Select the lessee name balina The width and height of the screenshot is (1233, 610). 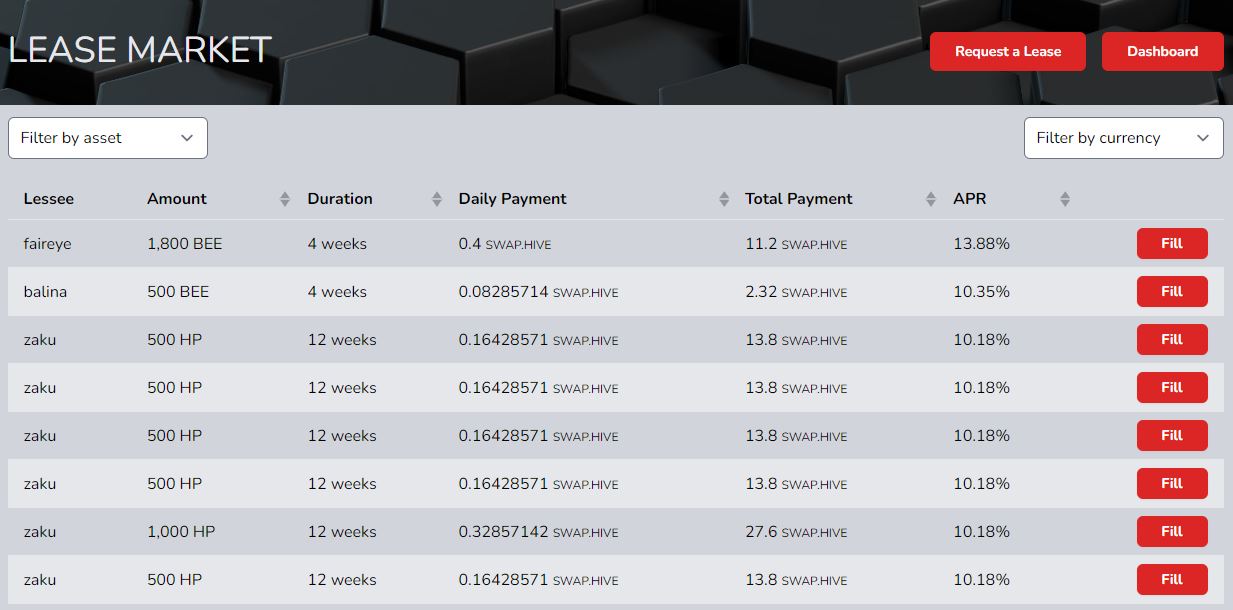point(45,291)
